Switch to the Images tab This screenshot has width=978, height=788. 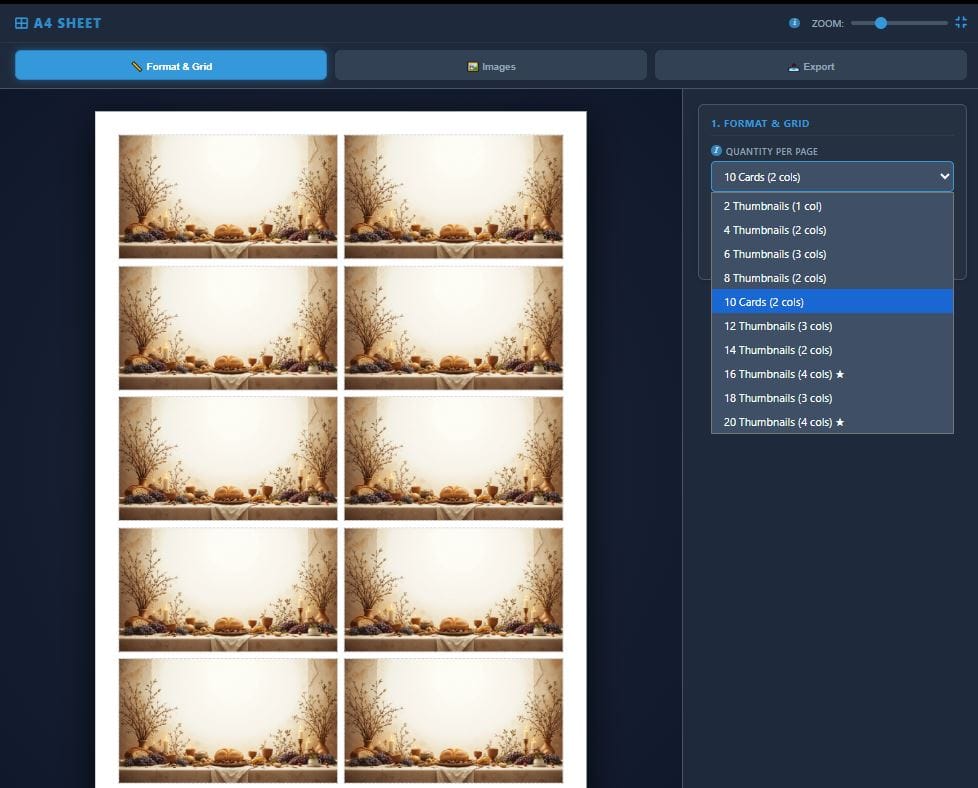[x=491, y=64]
